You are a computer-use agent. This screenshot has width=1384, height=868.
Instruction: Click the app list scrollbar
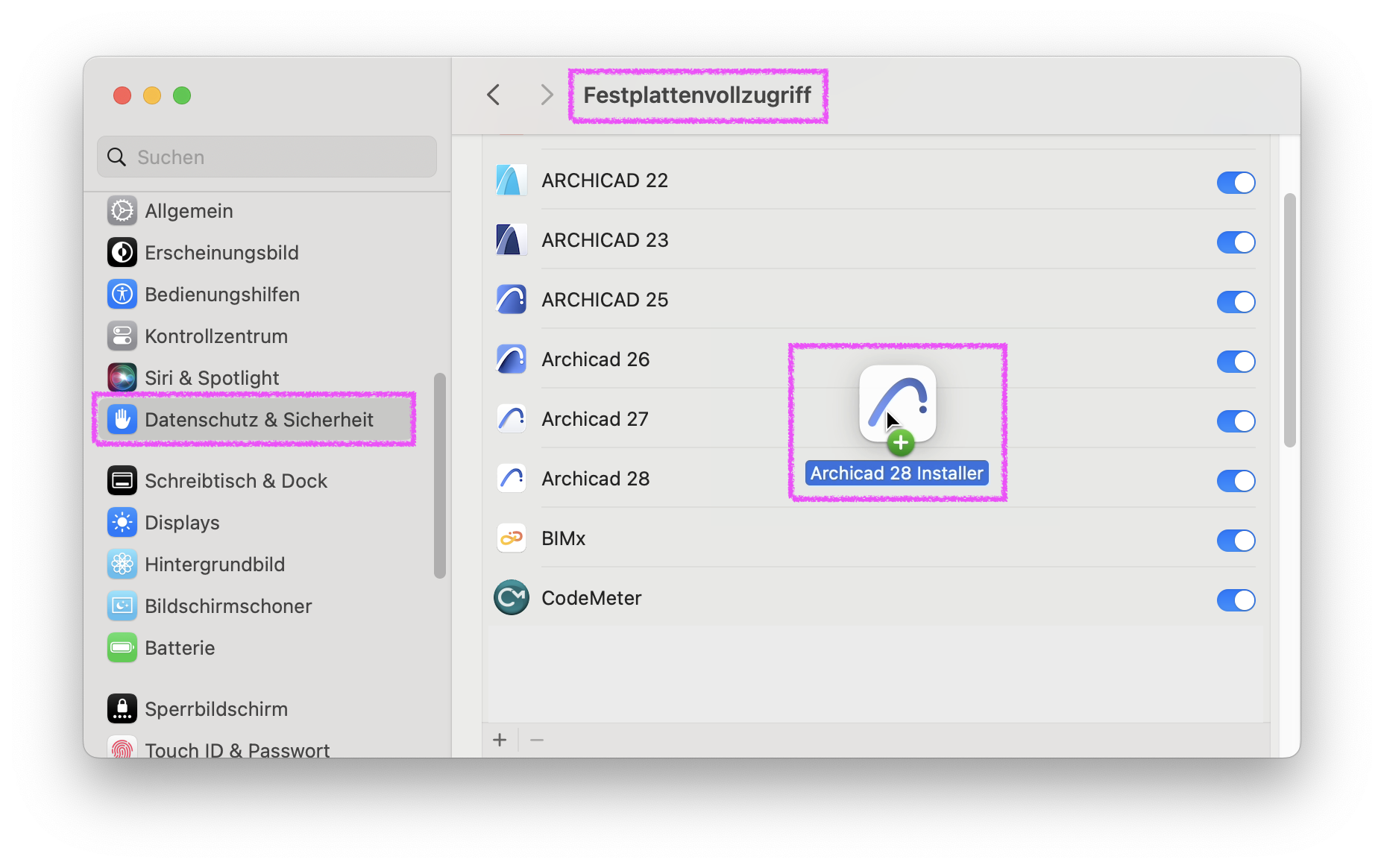click(1290, 320)
